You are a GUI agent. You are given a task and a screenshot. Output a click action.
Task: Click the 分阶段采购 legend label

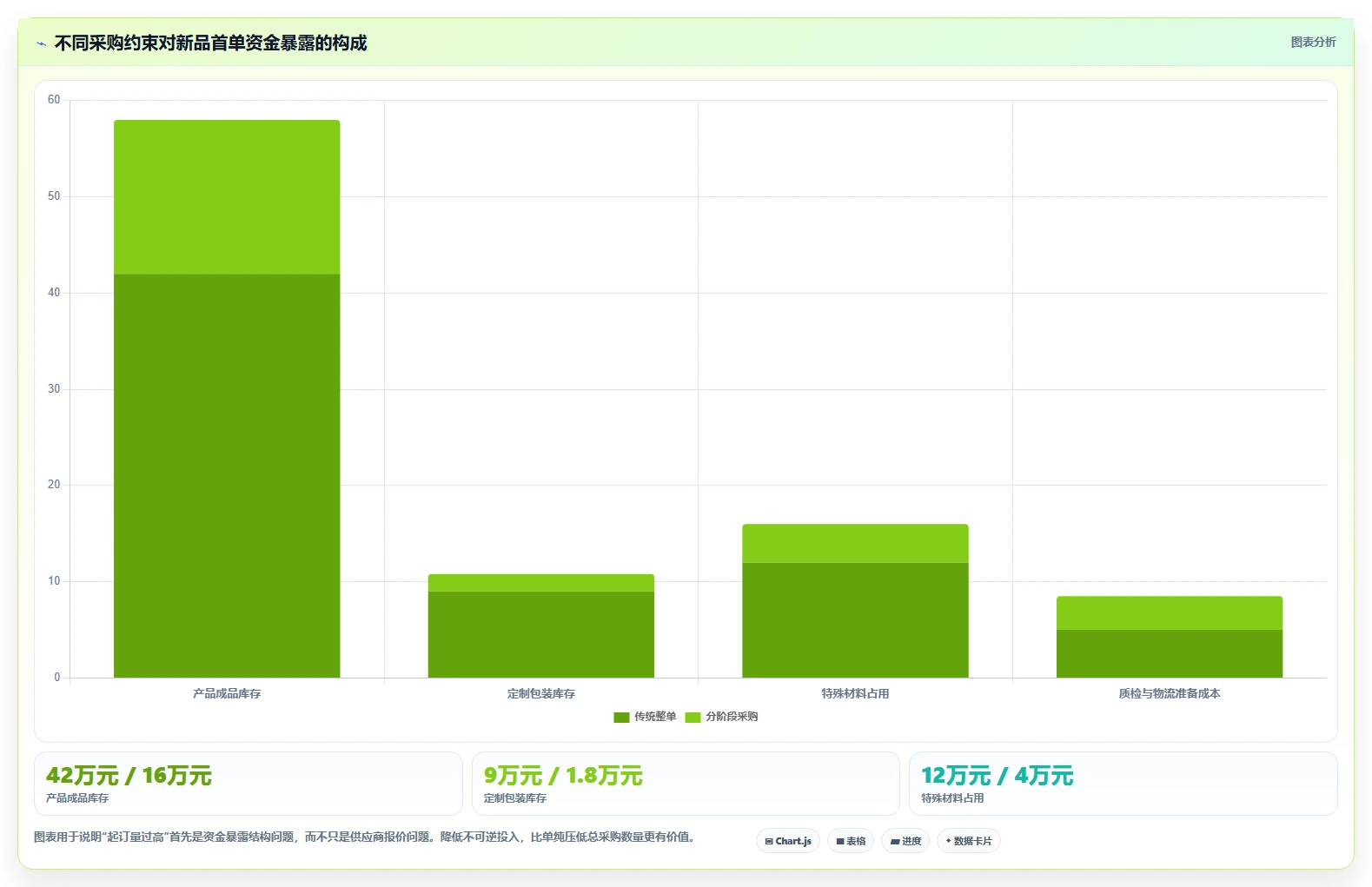tap(732, 717)
